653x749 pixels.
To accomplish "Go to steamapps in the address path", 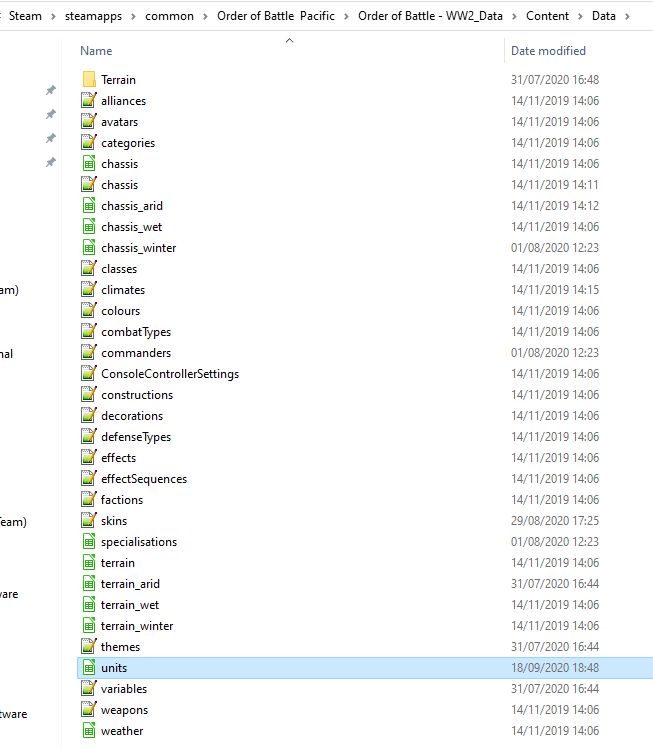I will [93, 16].
